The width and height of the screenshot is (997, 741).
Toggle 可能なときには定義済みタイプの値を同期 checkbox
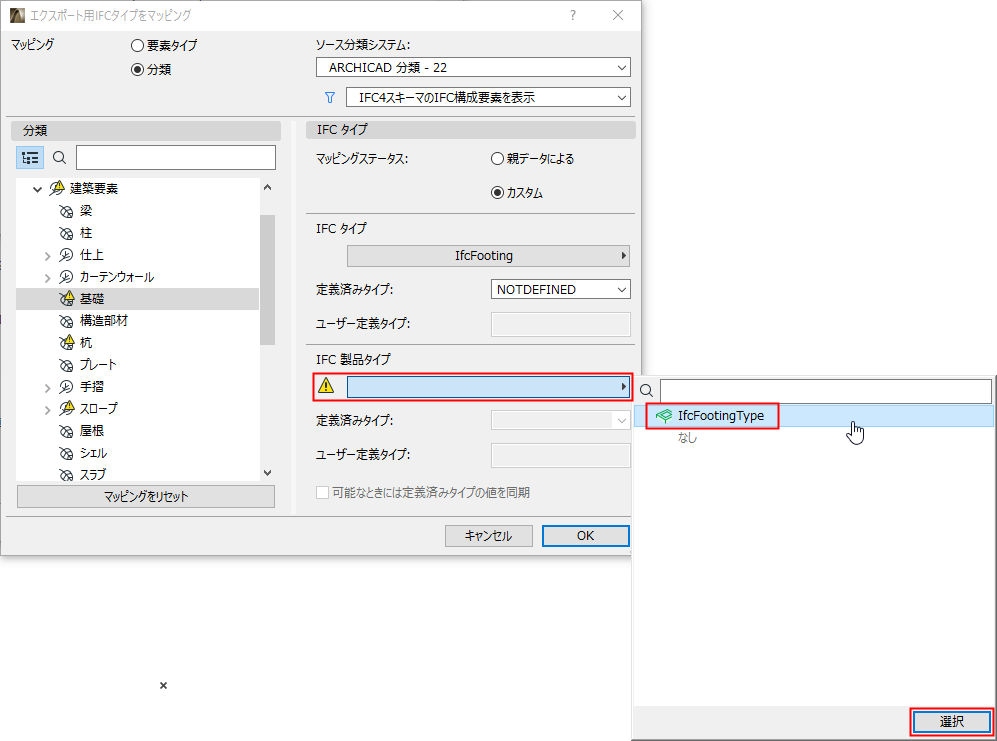322,493
